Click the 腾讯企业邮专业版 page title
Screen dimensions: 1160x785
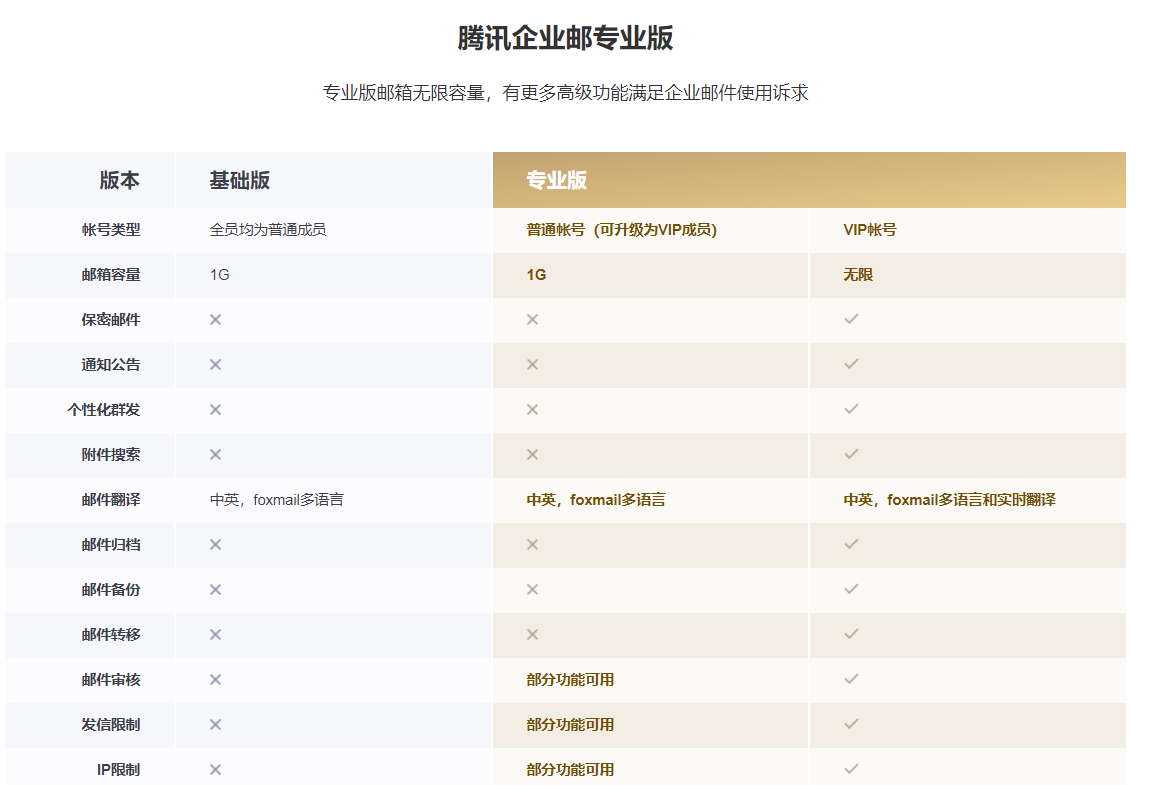pos(565,38)
